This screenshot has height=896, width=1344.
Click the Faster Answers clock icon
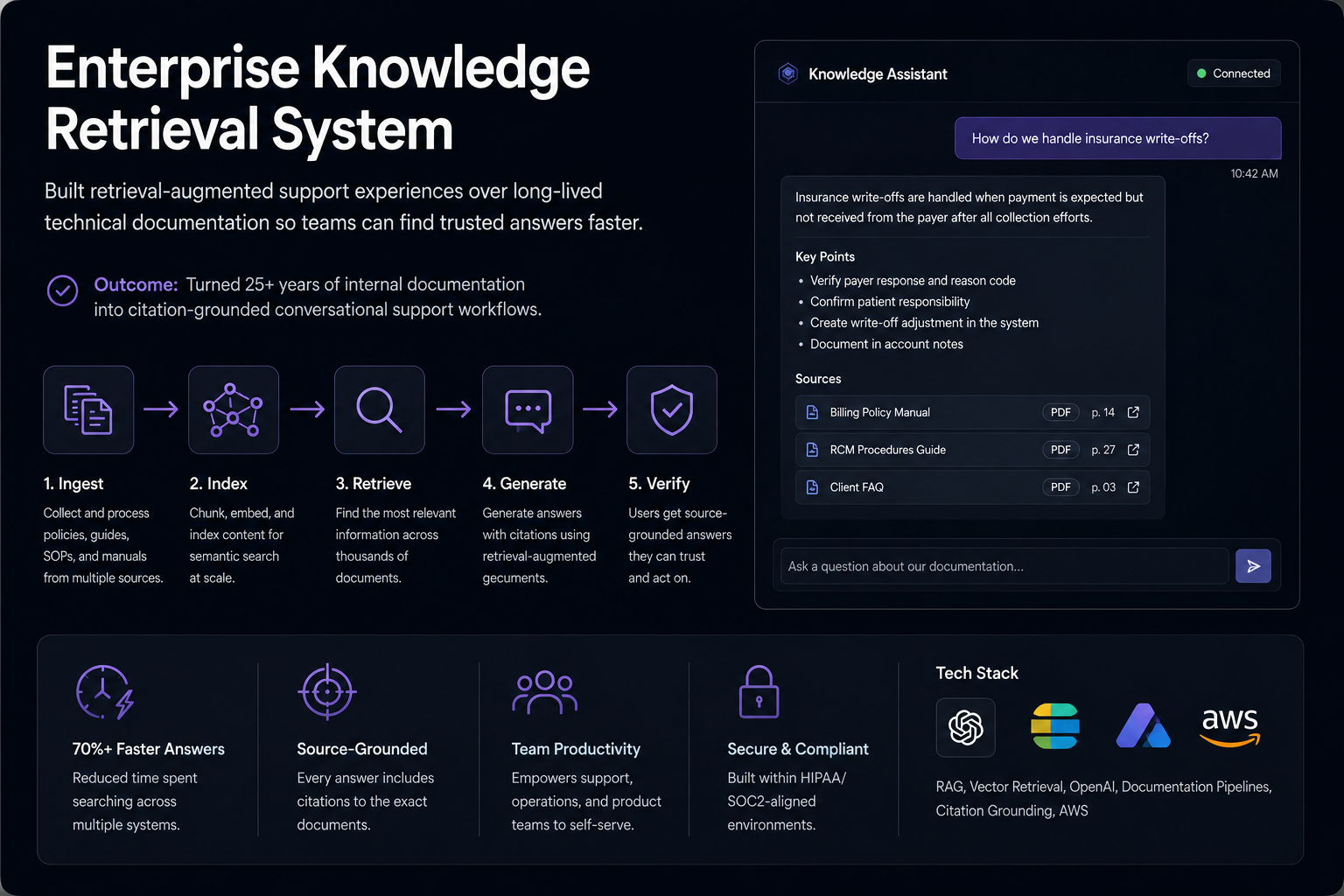coord(104,692)
